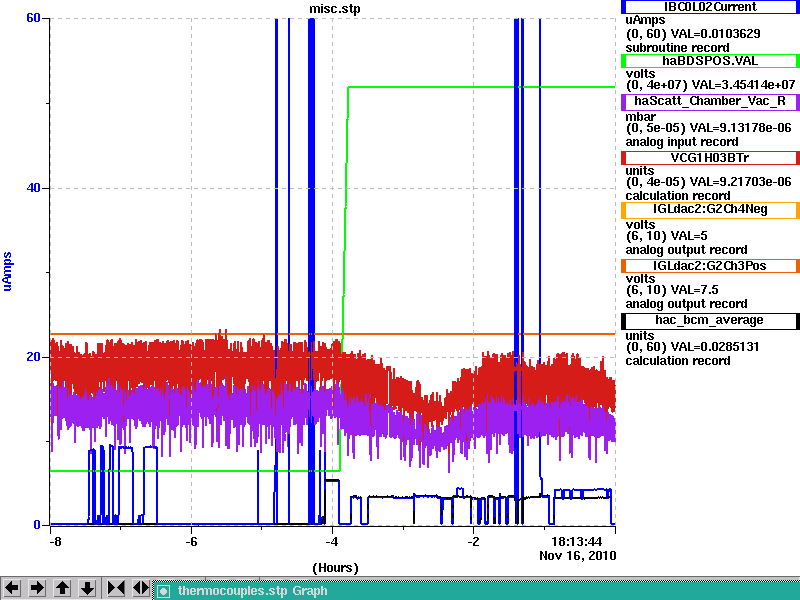Image resolution: width=800 pixels, height=600 pixels.
Task: Shift Y range up with up arrow
Action: 62,588
